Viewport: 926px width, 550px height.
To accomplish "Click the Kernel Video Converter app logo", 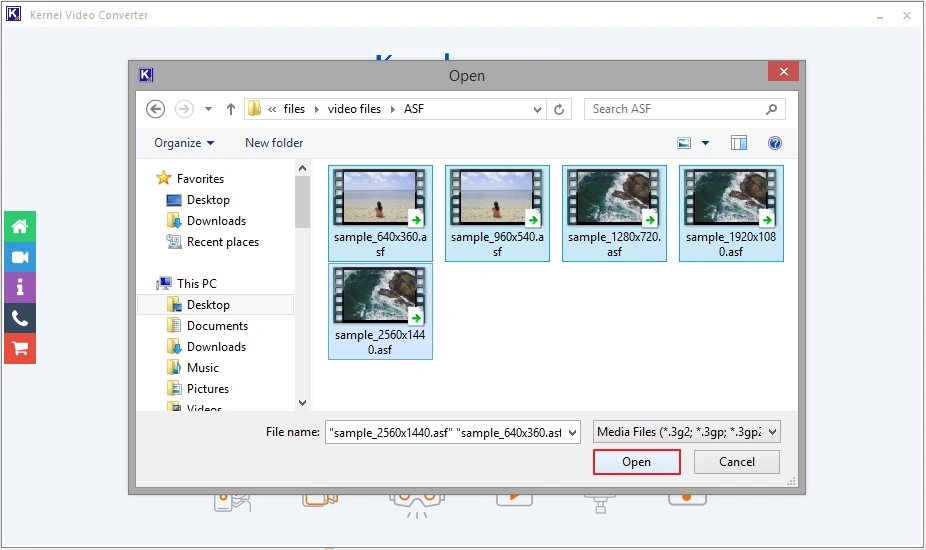I will click(x=13, y=14).
